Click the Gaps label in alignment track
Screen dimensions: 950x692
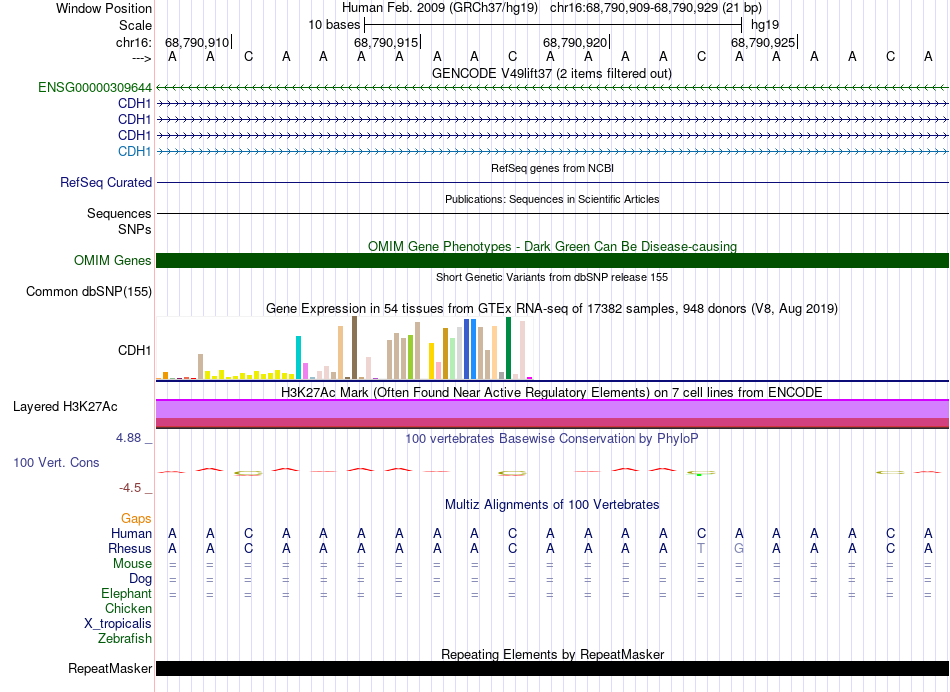coord(136,519)
